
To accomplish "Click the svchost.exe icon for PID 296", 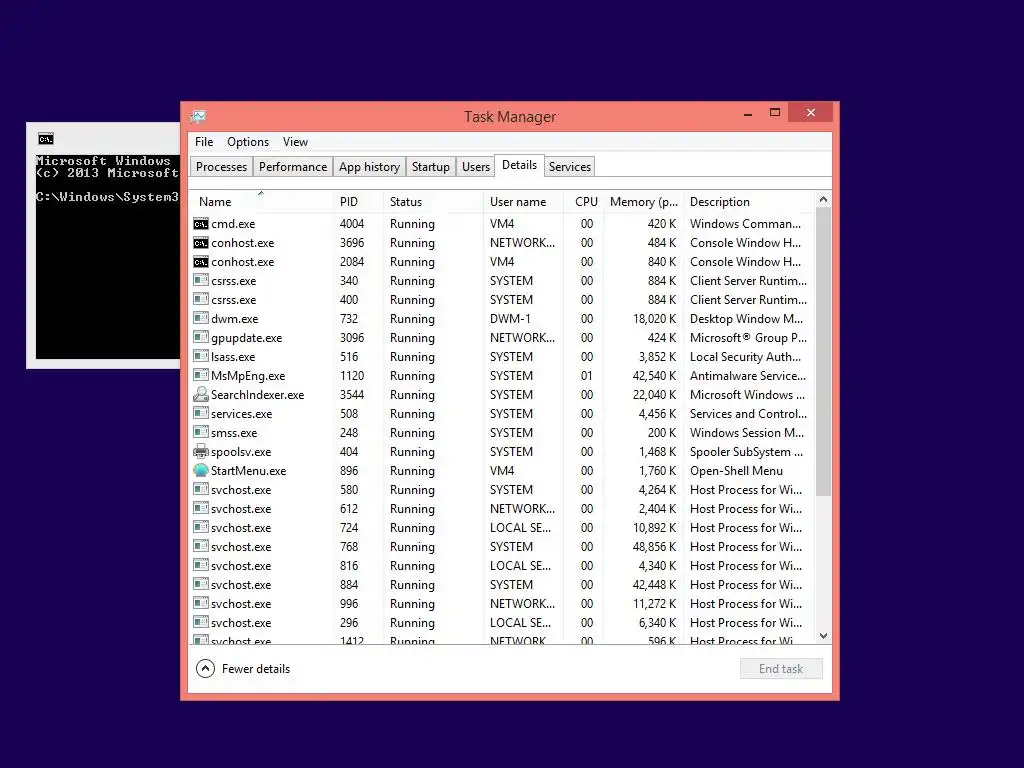I will coord(200,622).
